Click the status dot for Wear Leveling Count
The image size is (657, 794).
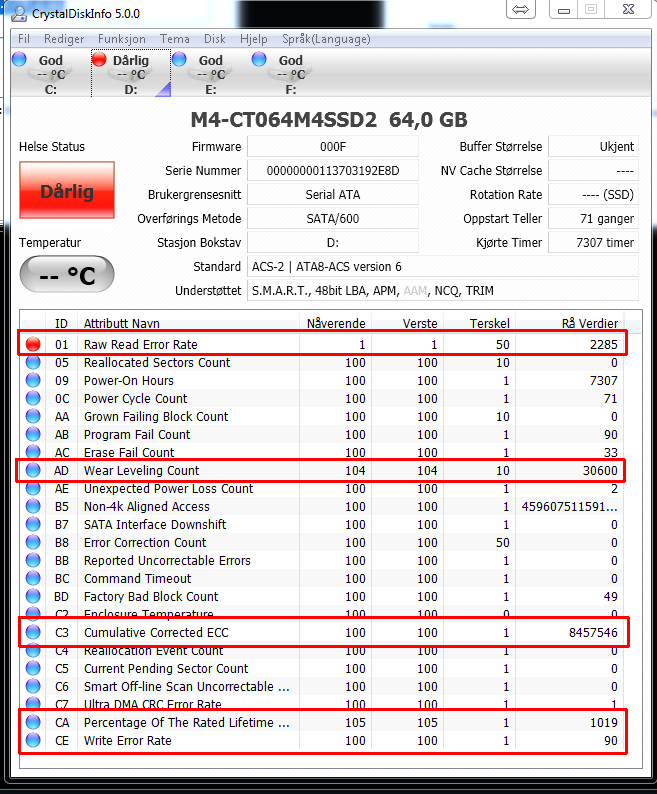click(x=33, y=470)
